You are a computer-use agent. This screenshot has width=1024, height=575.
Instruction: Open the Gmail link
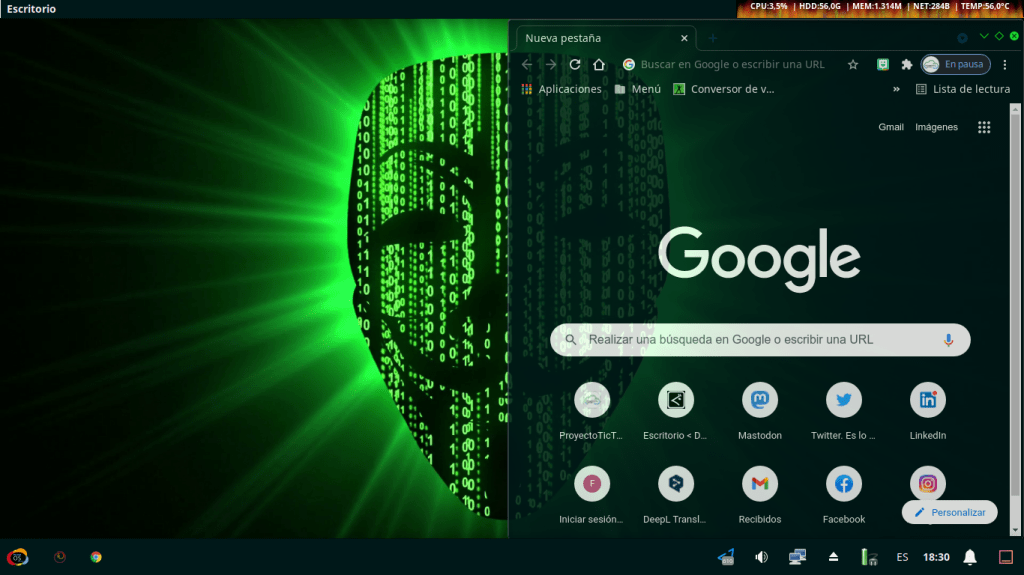click(x=891, y=127)
